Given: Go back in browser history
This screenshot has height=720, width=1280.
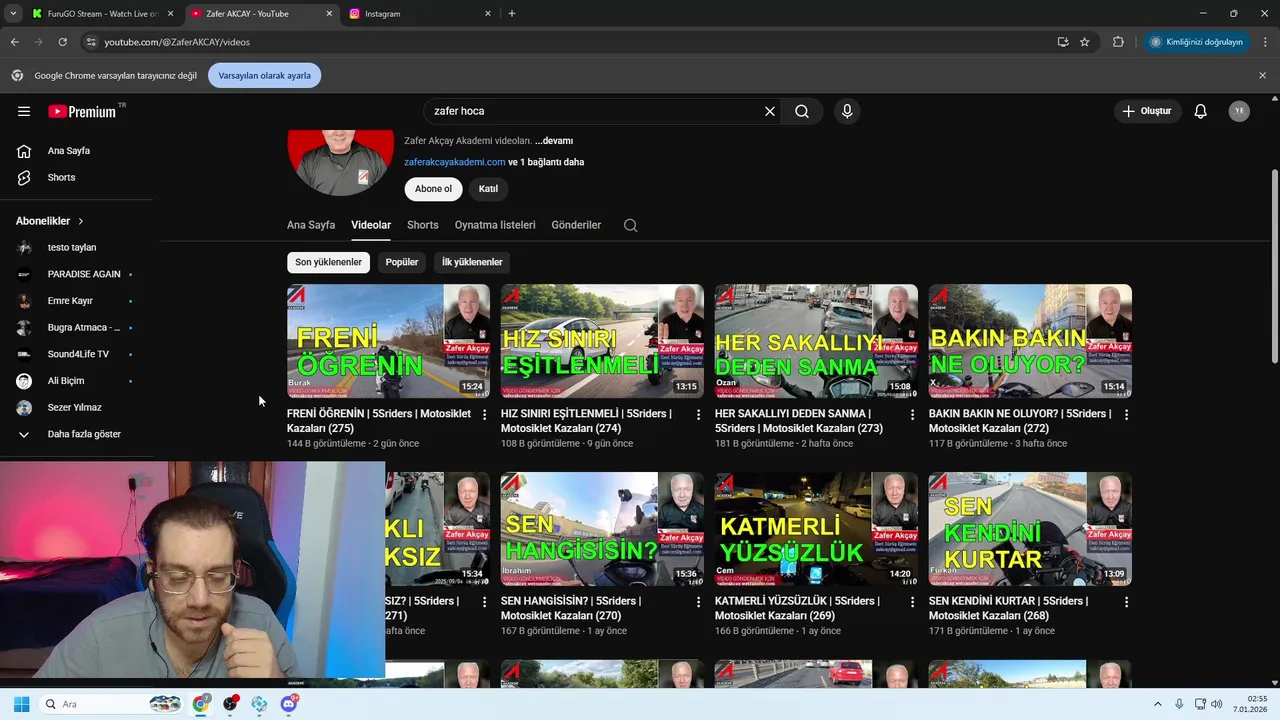Looking at the screenshot, I should point(14,42).
